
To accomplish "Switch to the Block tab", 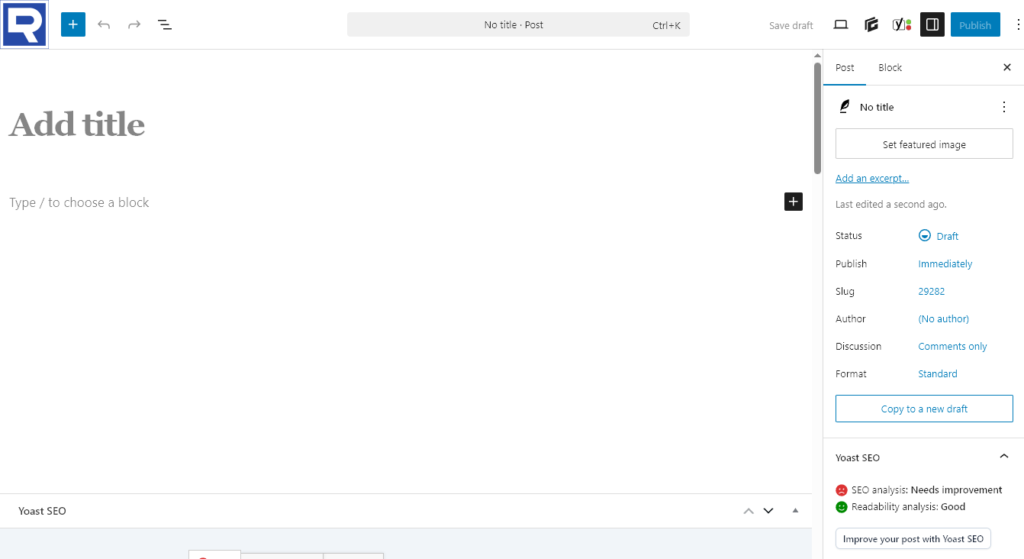I will tap(889, 68).
